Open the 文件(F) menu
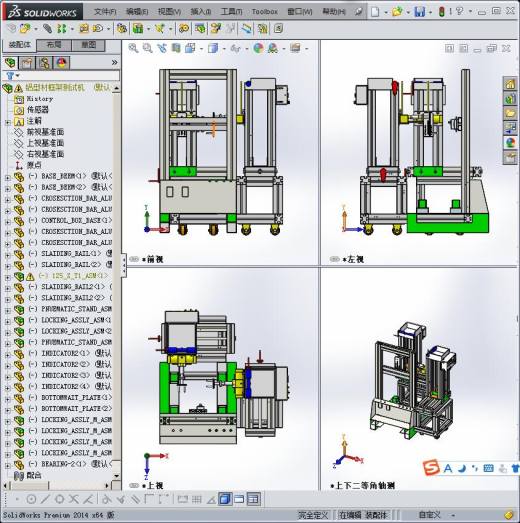 pyautogui.click(x=105, y=12)
